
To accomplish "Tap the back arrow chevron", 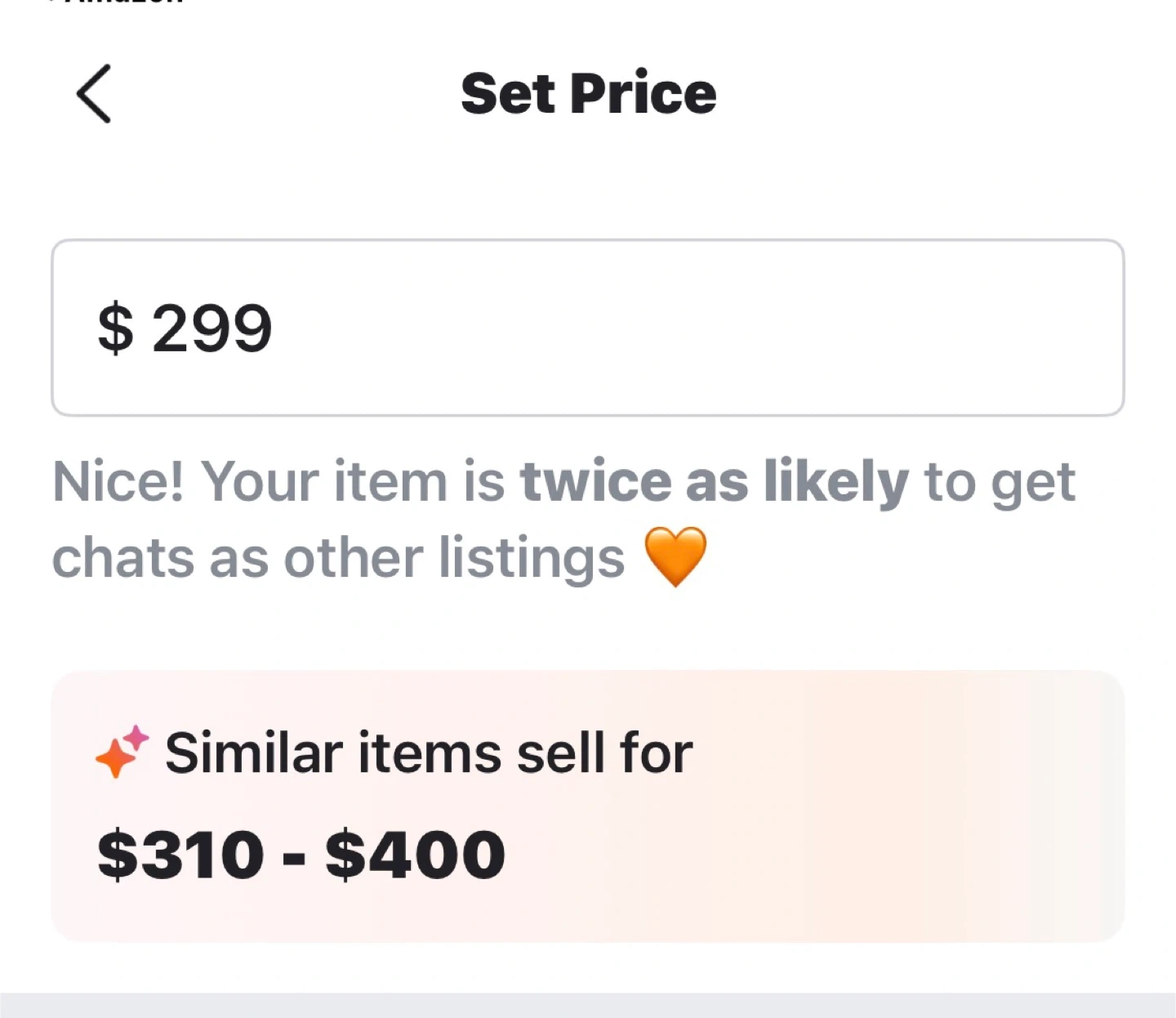I will [94, 94].
